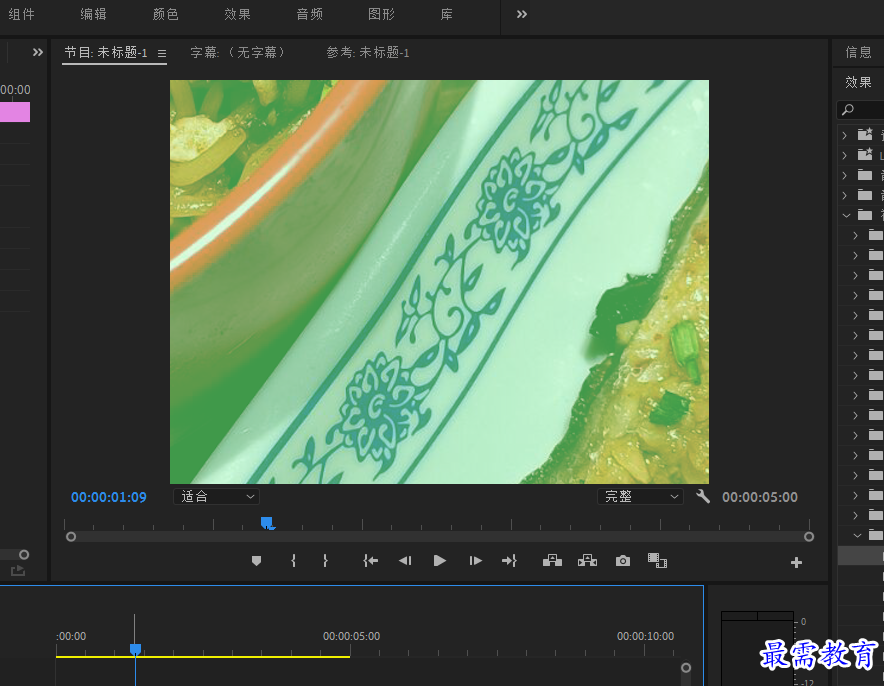
Task: Open the monitor settings wrench icon
Action: pos(702,497)
